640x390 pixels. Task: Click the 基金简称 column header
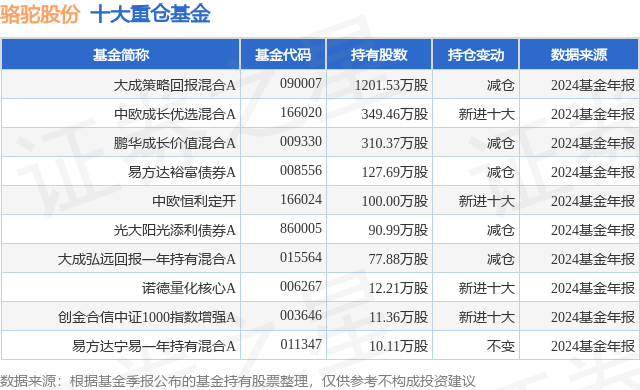coord(121,55)
